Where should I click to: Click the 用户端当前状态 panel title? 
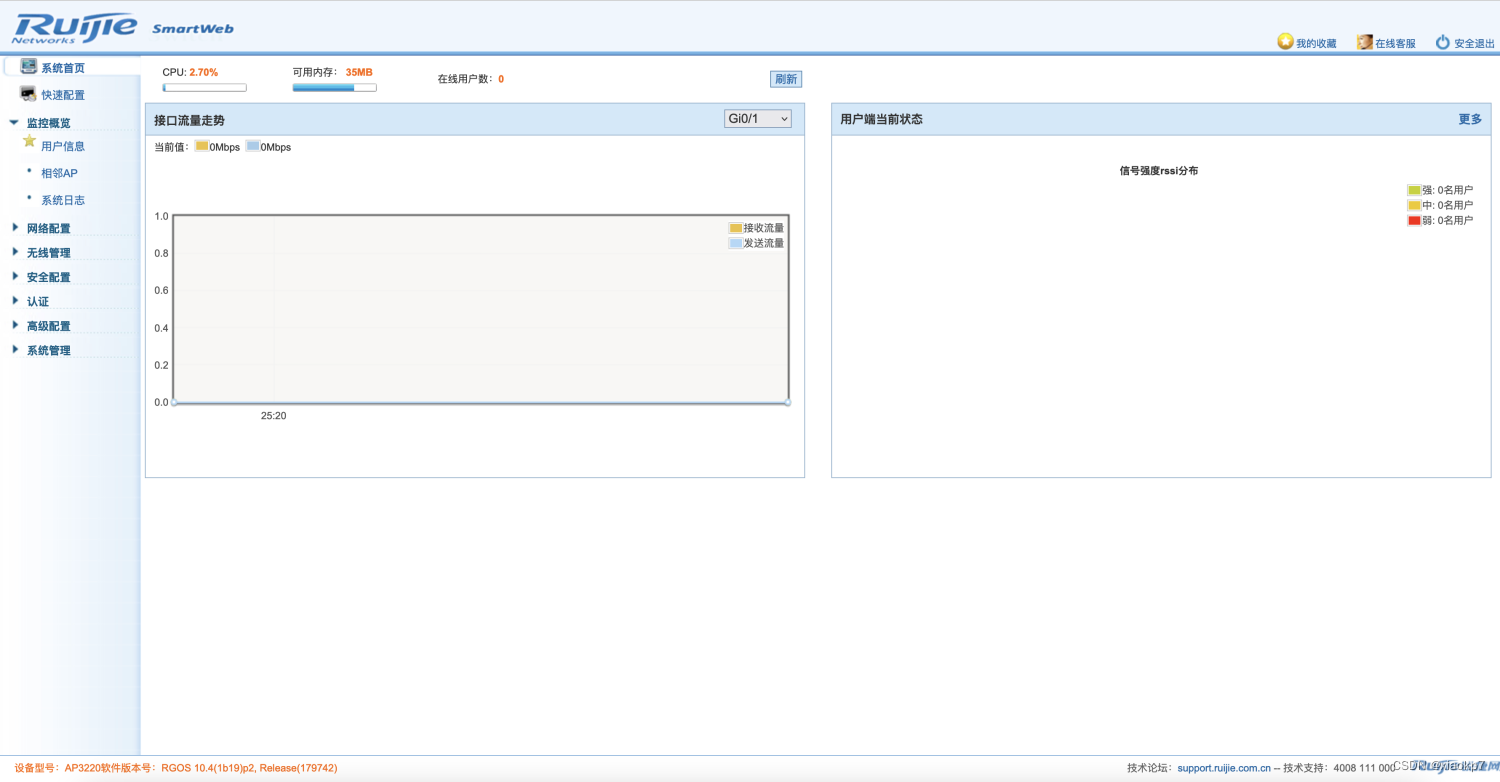[881, 119]
